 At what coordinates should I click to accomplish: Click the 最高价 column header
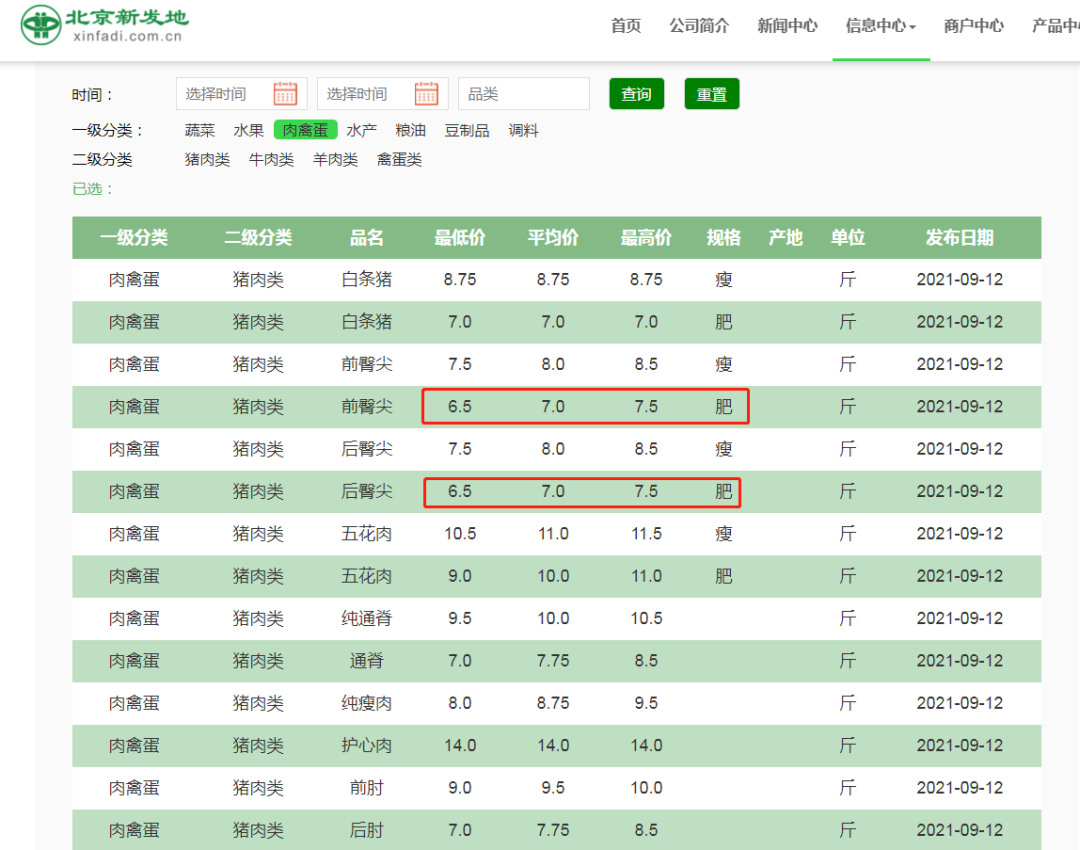pos(646,238)
